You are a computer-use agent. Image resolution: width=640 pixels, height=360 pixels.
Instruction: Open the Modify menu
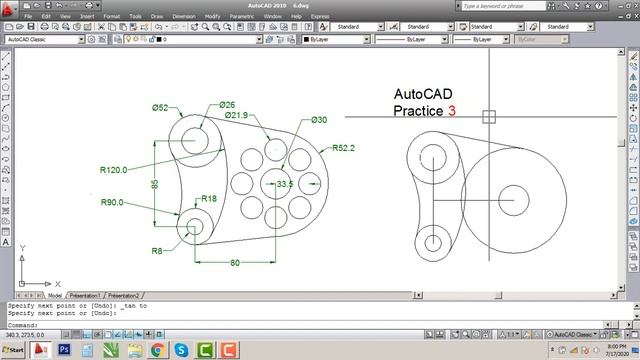(212, 17)
